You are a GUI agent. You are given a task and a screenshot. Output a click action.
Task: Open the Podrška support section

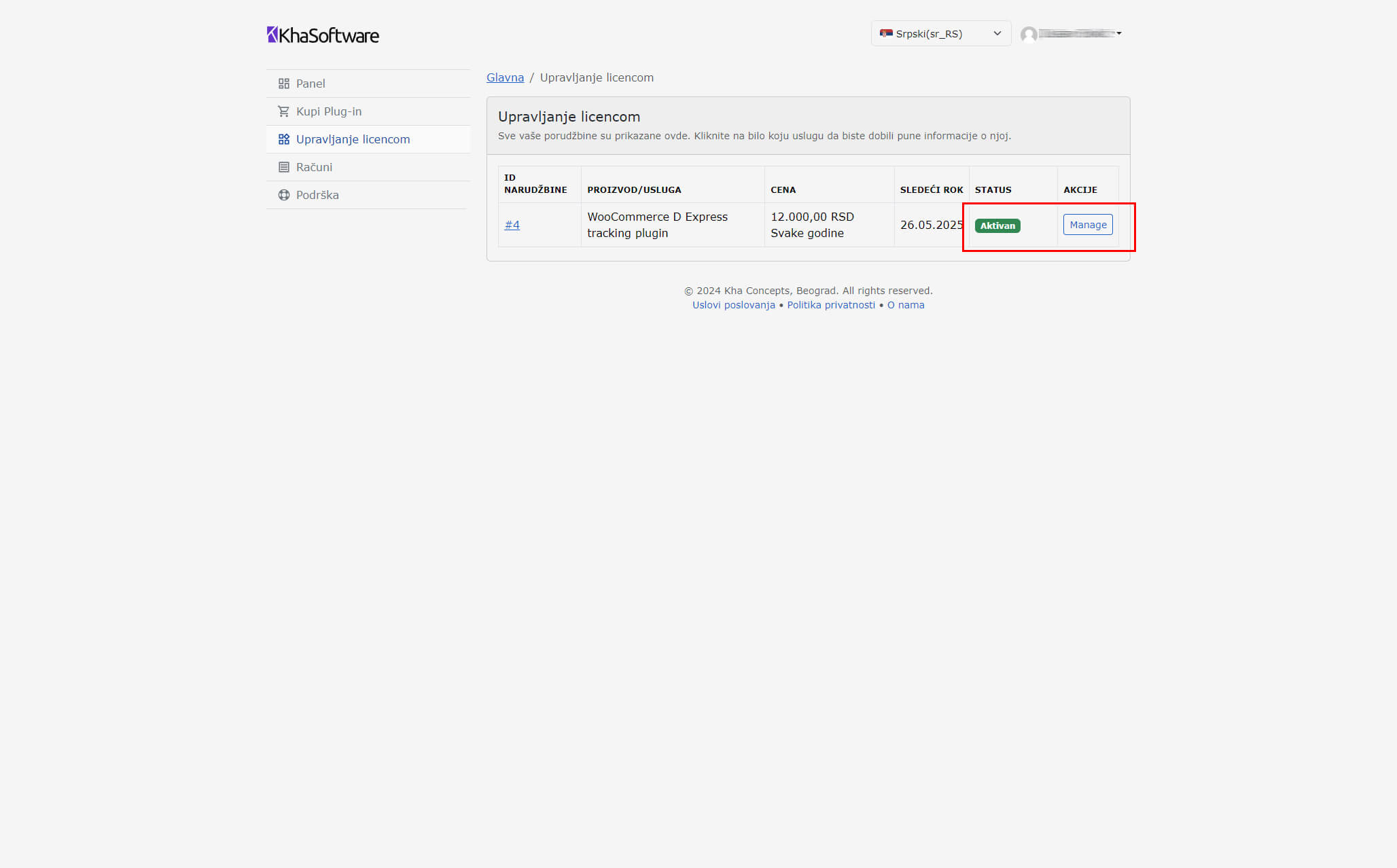click(368, 195)
